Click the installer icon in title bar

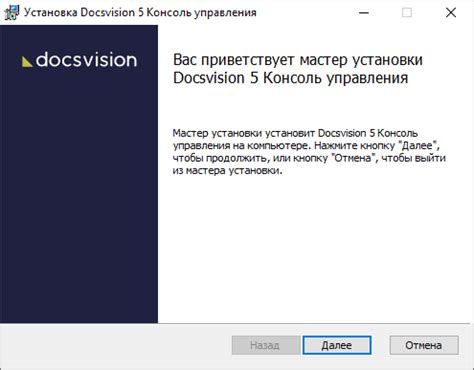tap(11, 13)
